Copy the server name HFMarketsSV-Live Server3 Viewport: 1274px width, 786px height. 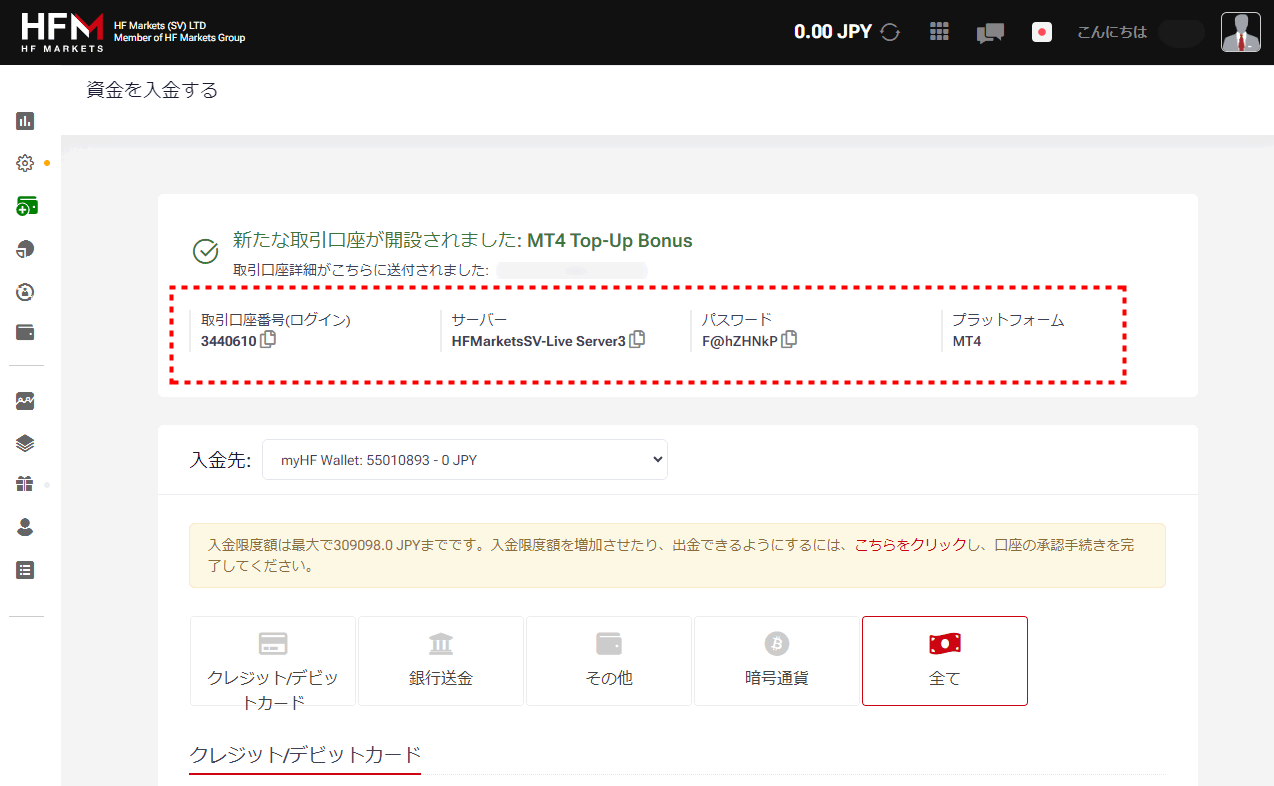click(637, 340)
